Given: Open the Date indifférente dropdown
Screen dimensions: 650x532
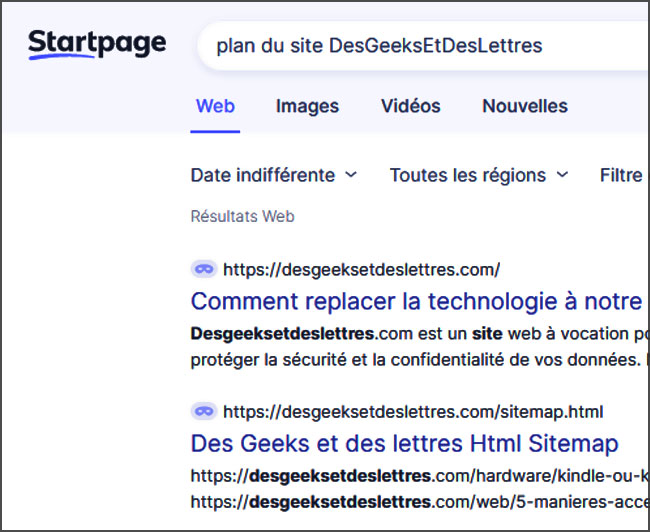Looking at the screenshot, I should [274, 175].
